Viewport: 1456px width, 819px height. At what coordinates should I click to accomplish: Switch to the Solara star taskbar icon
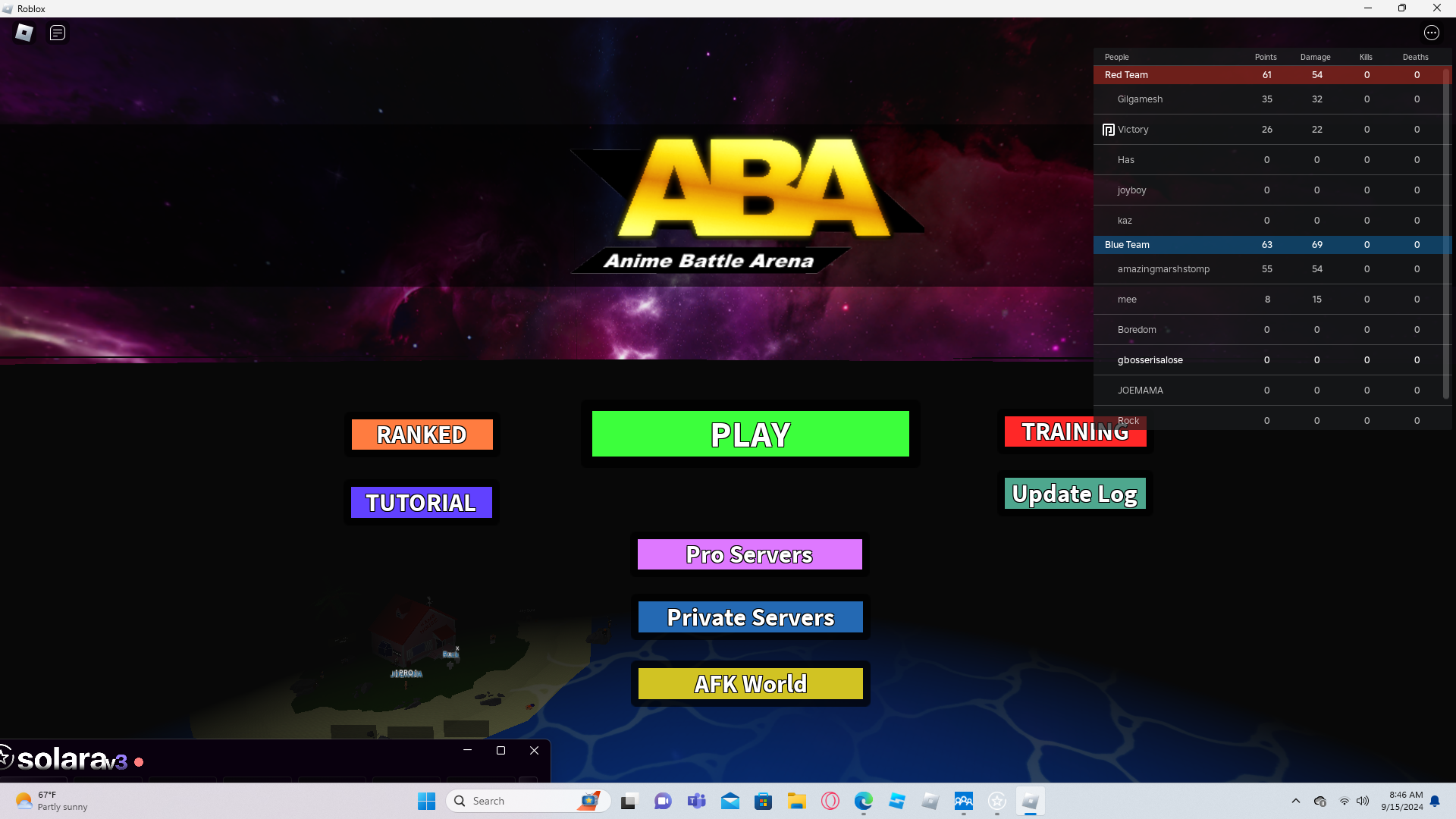tap(997, 801)
